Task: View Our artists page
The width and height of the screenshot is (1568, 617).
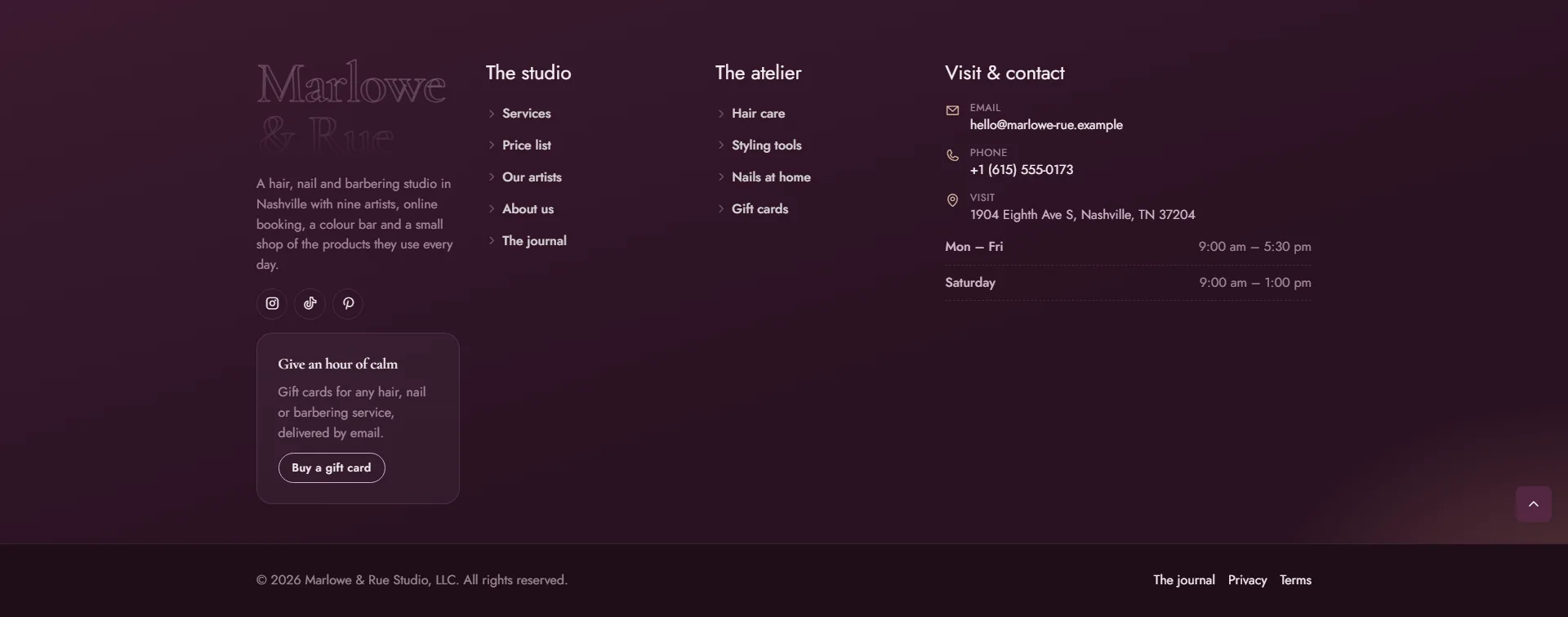Action: [x=532, y=177]
